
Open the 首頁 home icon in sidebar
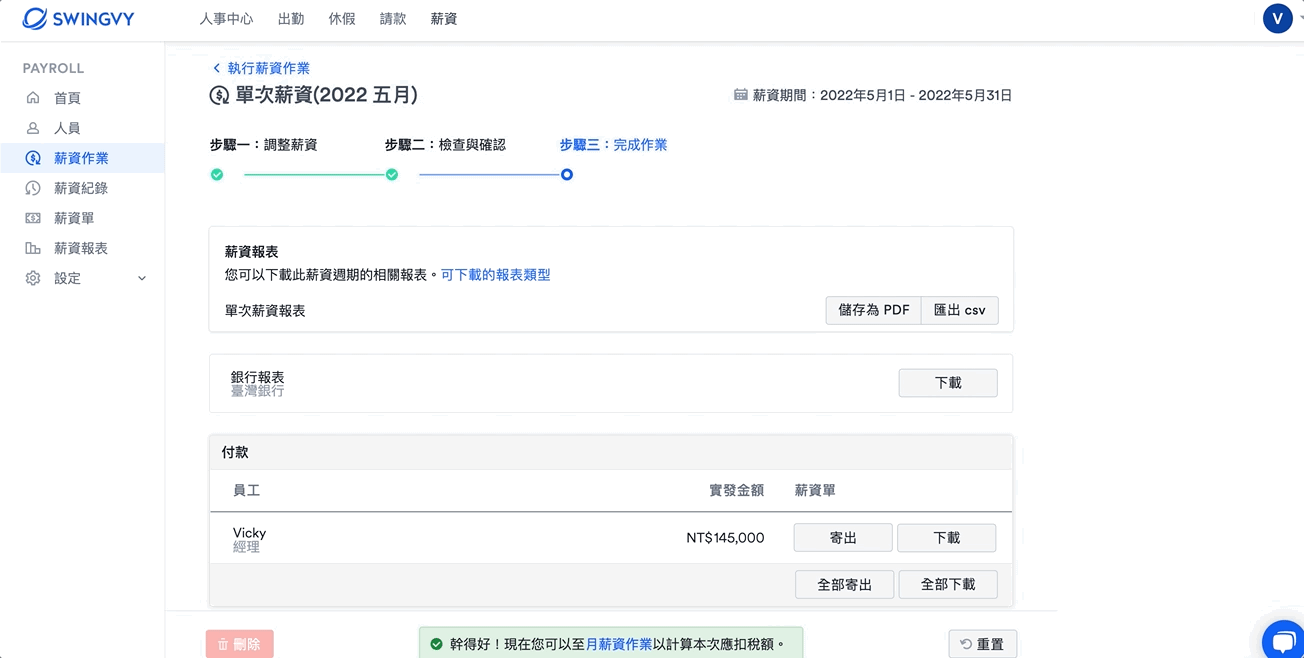33,98
